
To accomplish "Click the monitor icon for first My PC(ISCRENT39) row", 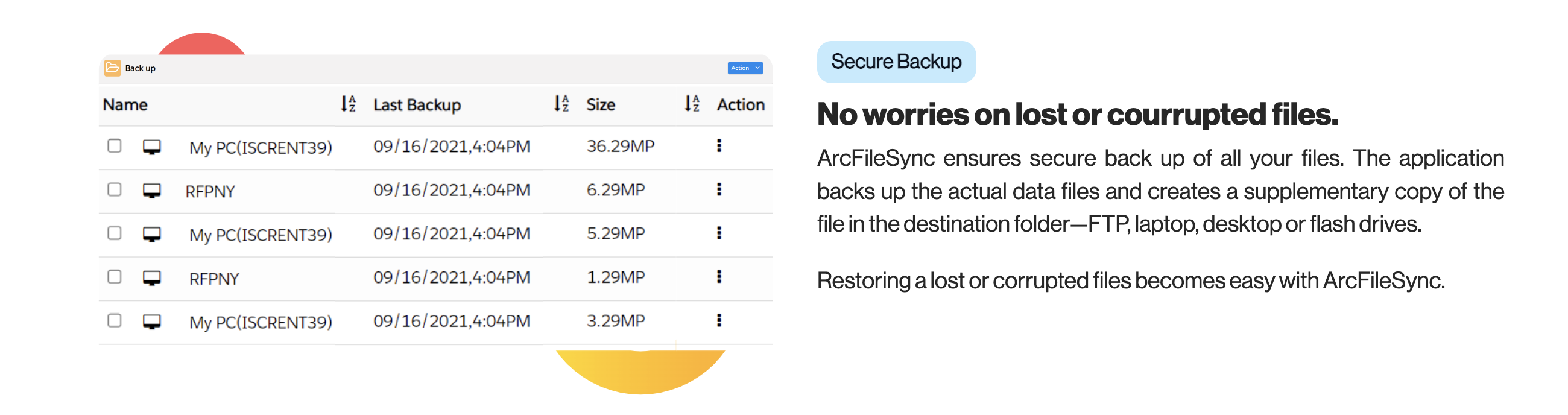I will 152,147.
